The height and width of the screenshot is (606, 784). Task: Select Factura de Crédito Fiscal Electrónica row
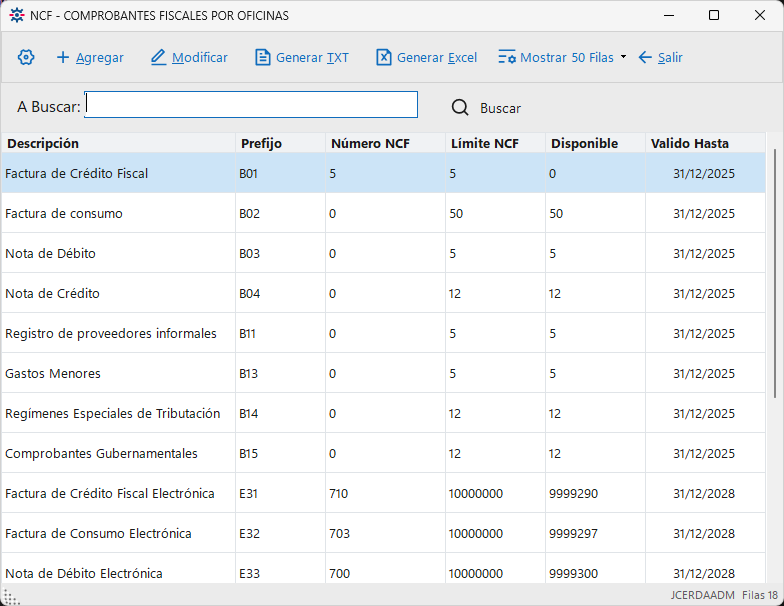pos(384,493)
